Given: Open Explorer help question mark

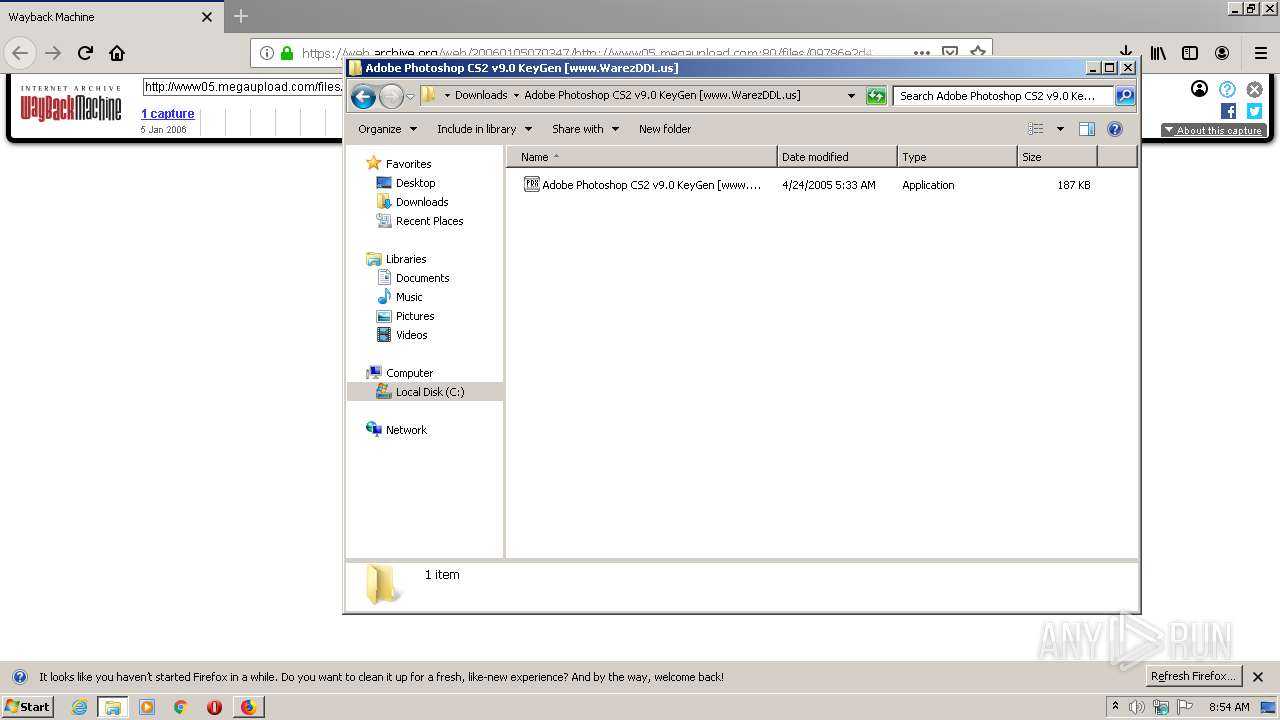Looking at the screenshot, I should pos(1115,129).
